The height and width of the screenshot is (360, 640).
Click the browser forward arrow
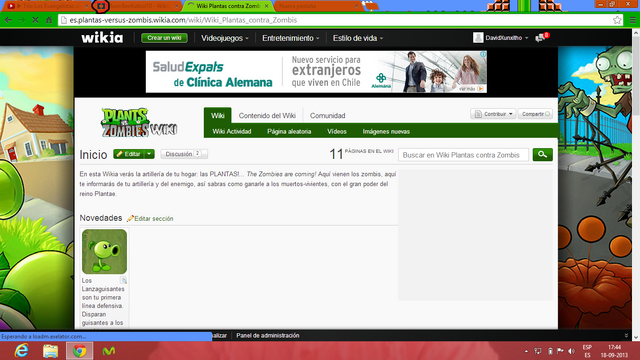(22, 20)
